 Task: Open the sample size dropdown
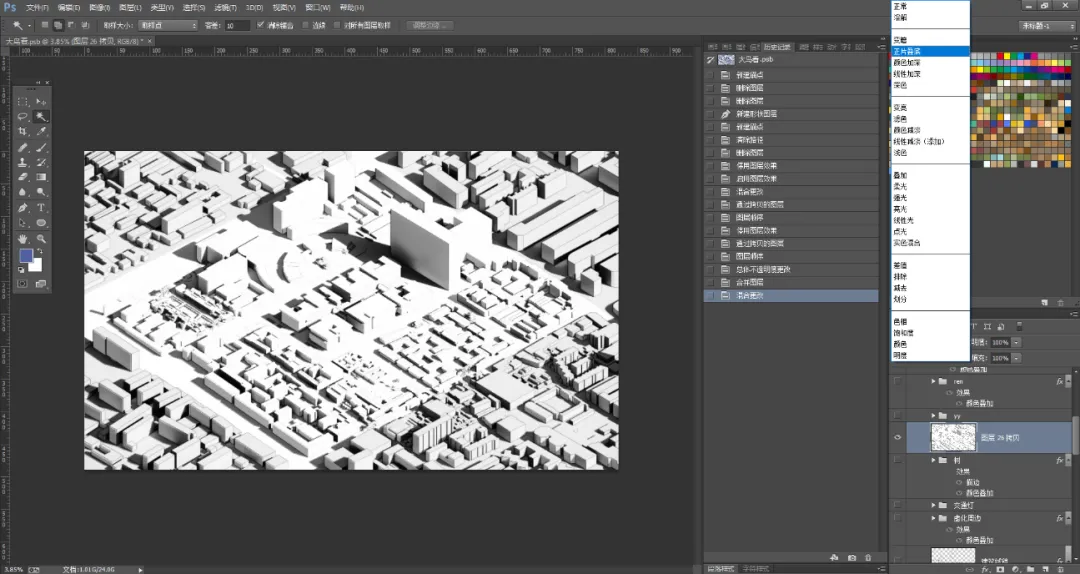click(168, 25)
